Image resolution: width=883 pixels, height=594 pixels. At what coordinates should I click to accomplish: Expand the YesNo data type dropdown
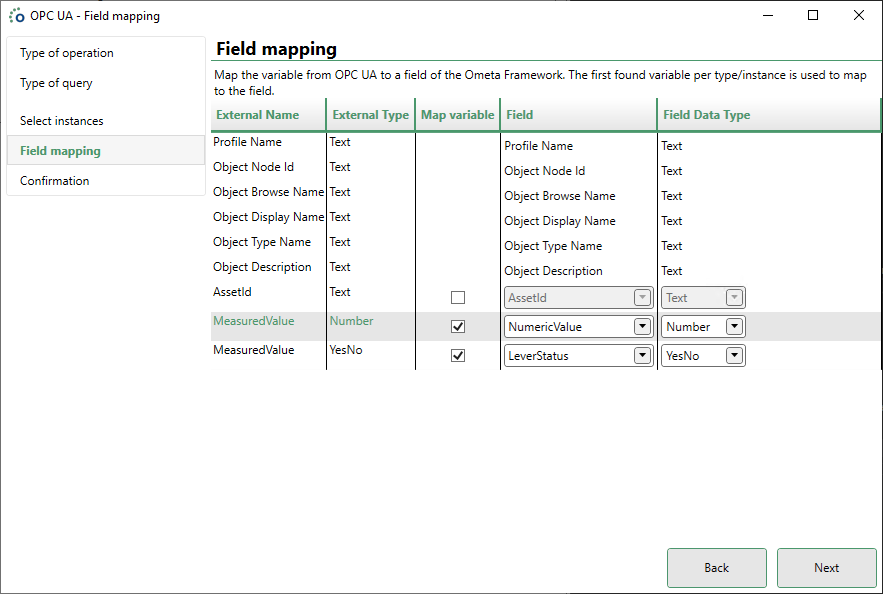[733, 355]
